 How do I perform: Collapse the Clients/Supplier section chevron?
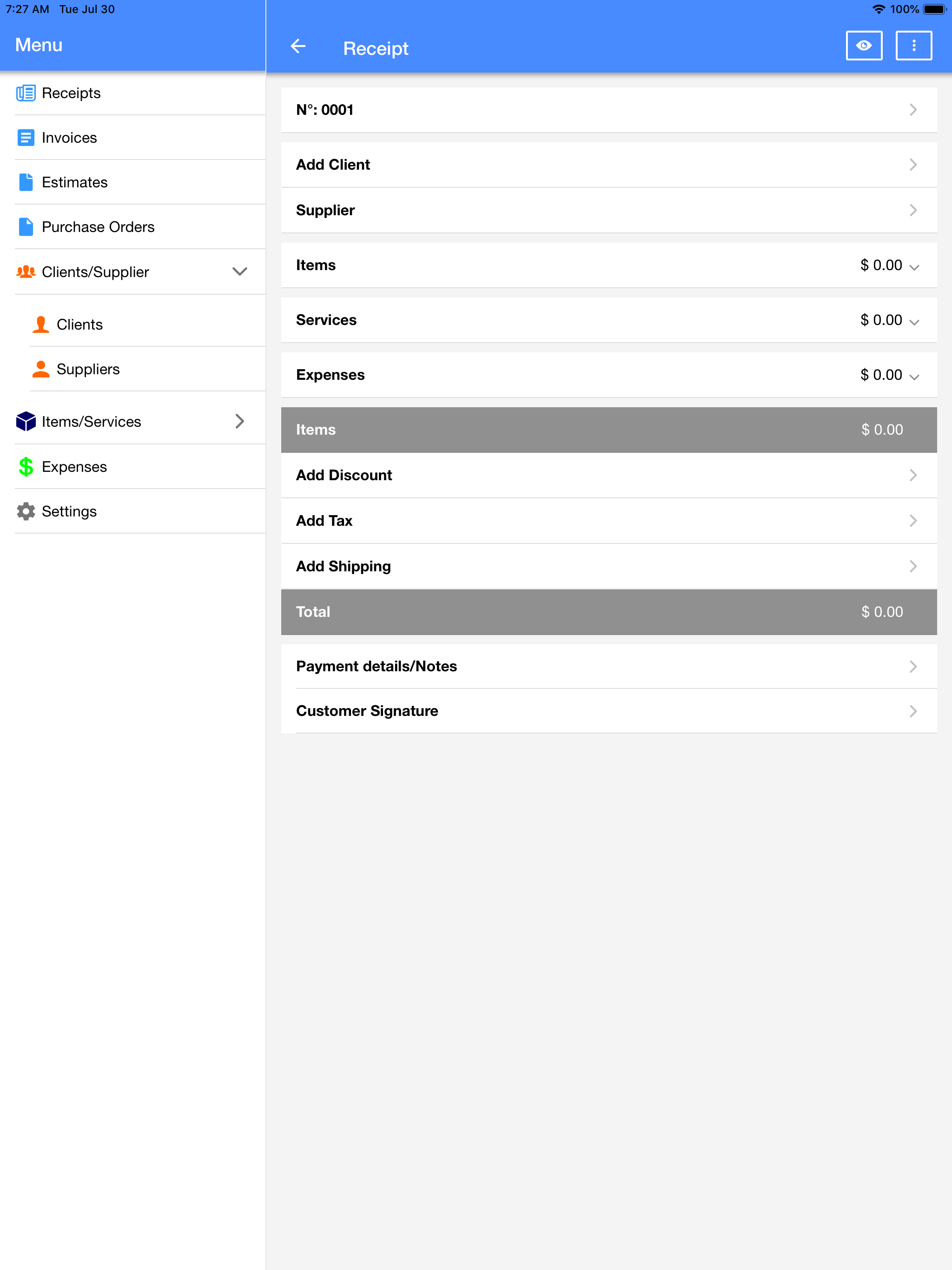tap(239, 271)
